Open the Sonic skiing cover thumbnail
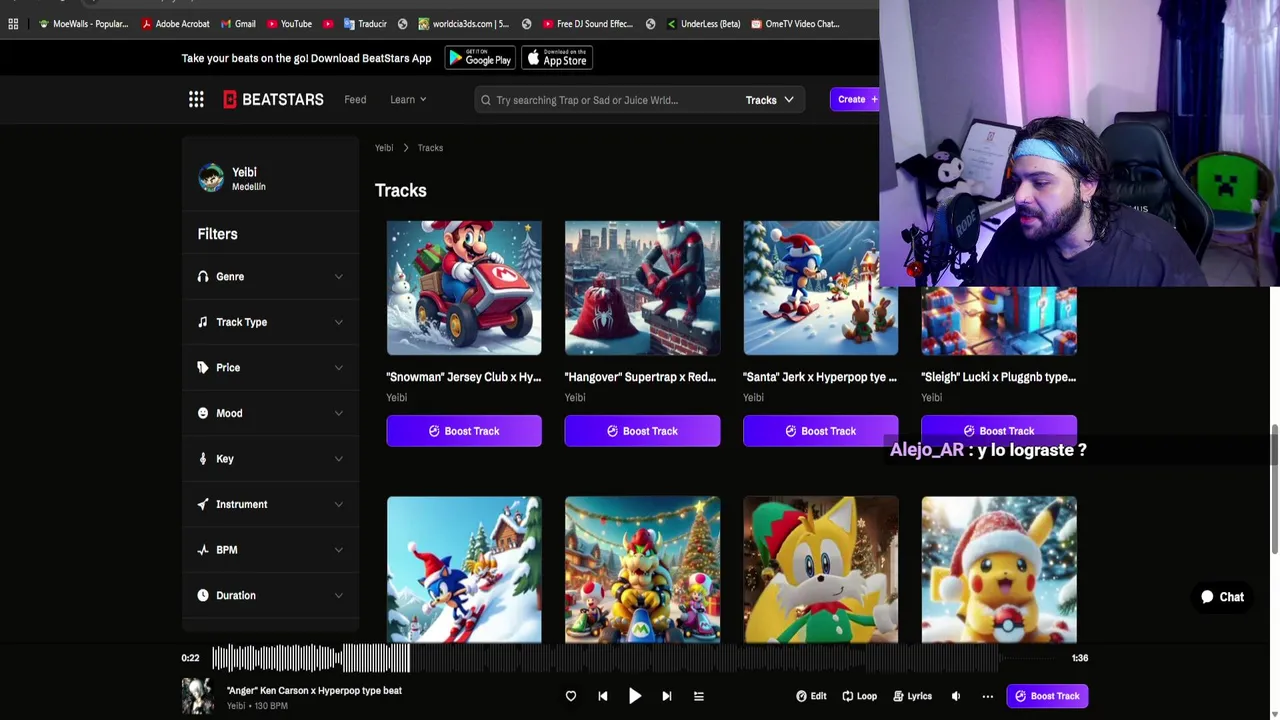Viewport: 1280px width, 720px height. click(x=464, y=570)
